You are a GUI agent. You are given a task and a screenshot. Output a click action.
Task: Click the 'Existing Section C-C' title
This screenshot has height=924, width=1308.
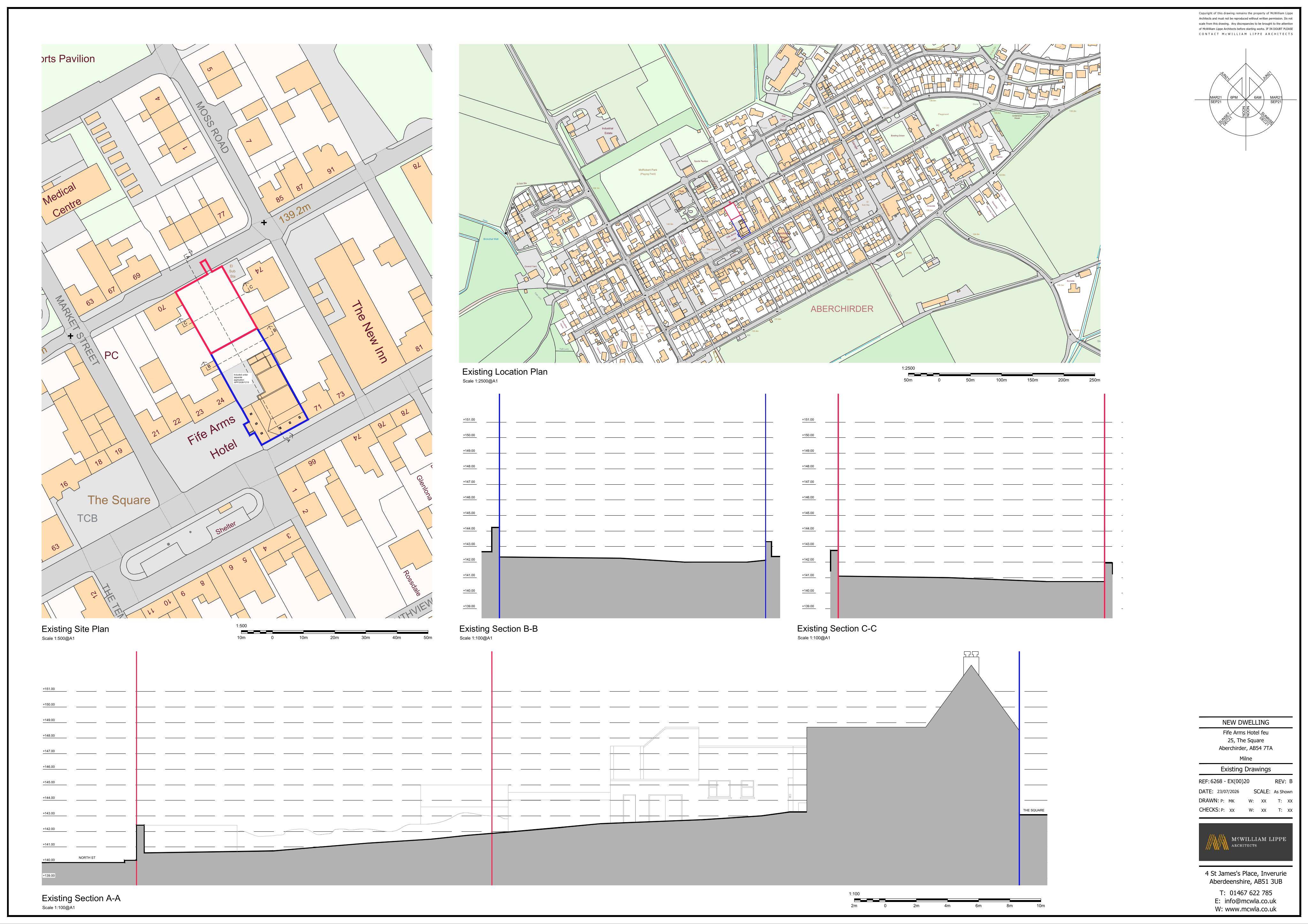click(x=837, y=628)
